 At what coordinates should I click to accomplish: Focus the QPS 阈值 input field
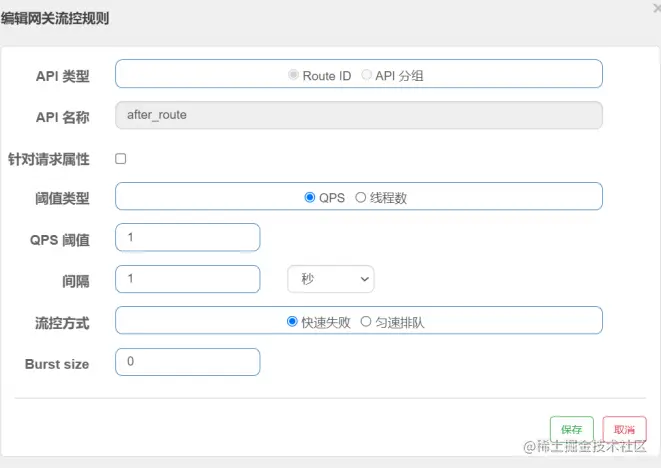(188, 237)
